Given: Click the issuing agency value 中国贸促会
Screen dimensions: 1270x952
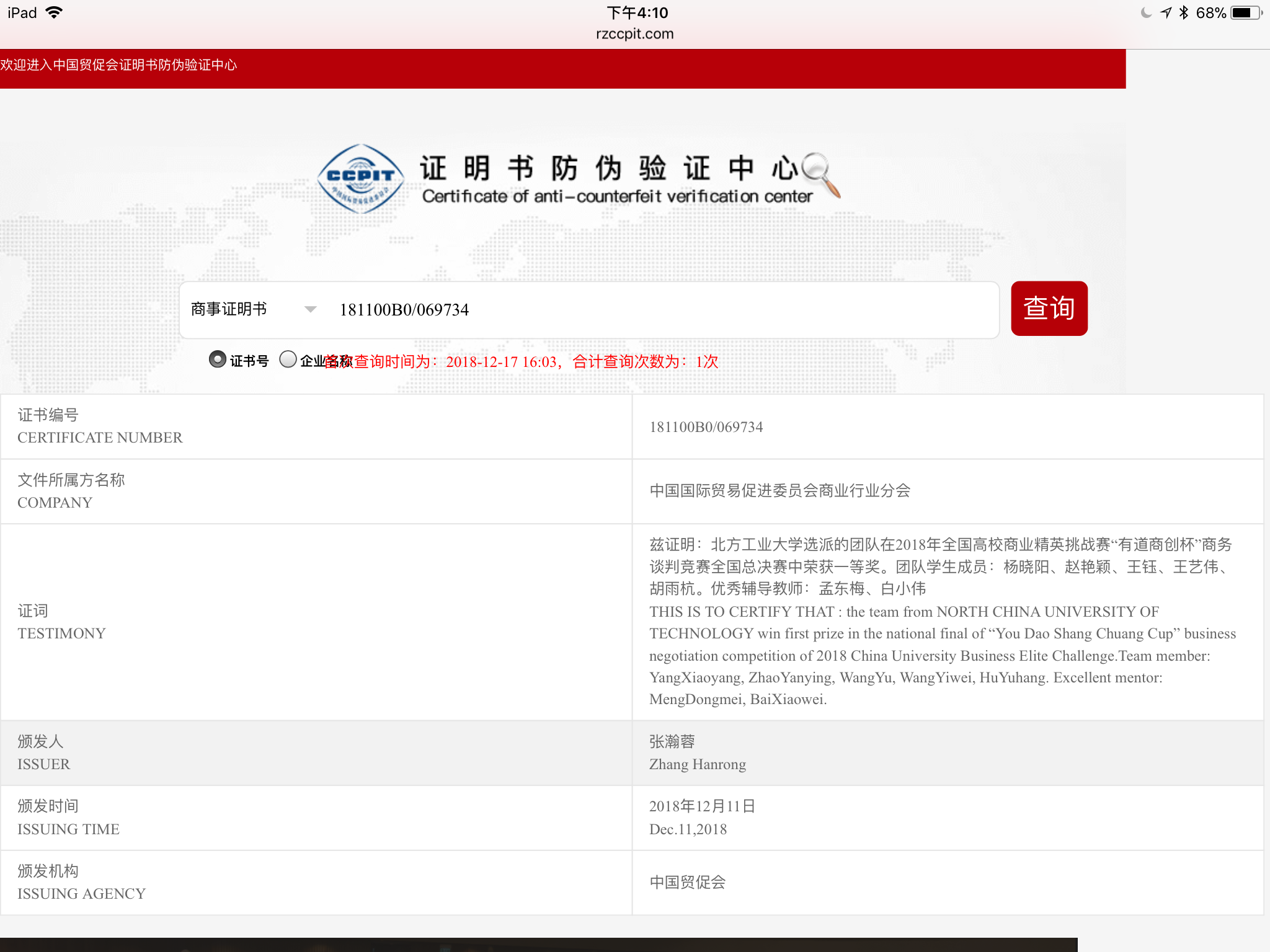Looking at the screenshot, I should coord(687,883).
